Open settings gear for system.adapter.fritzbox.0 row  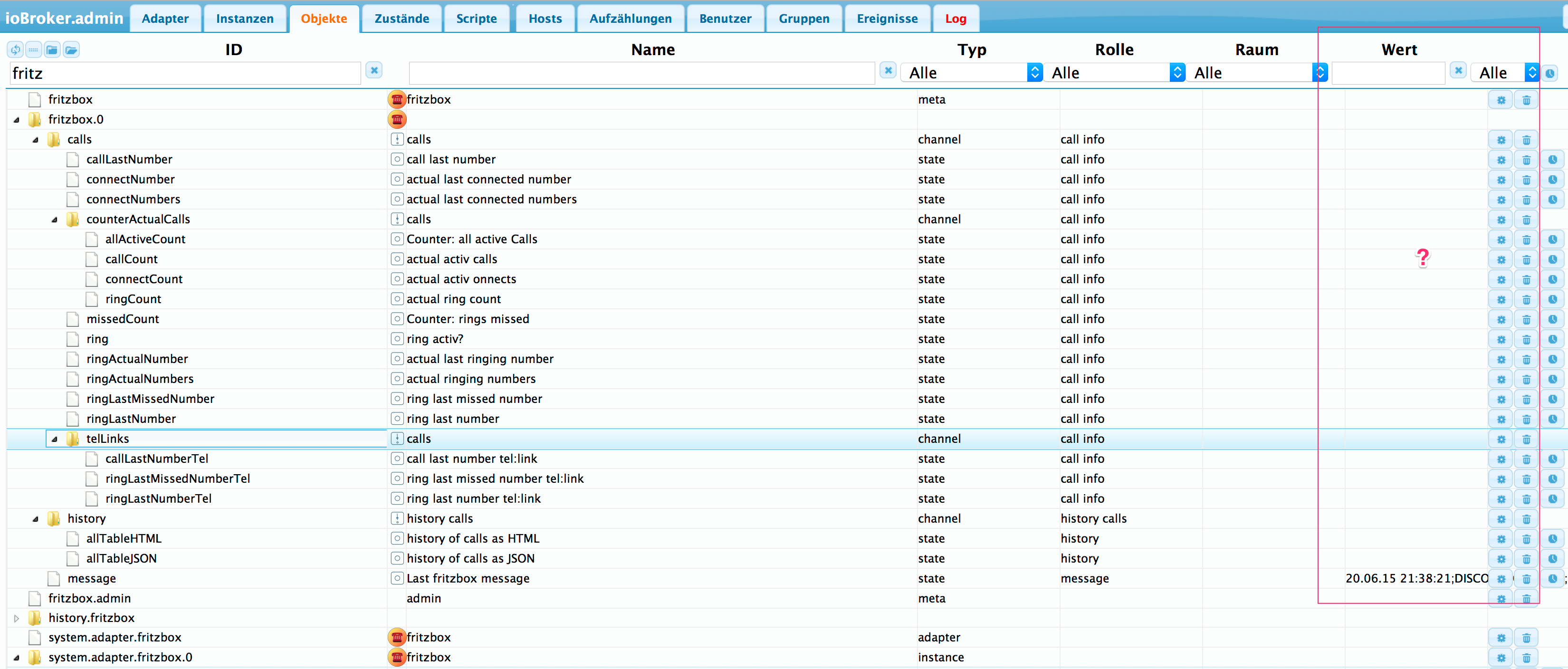[1501, 658]
